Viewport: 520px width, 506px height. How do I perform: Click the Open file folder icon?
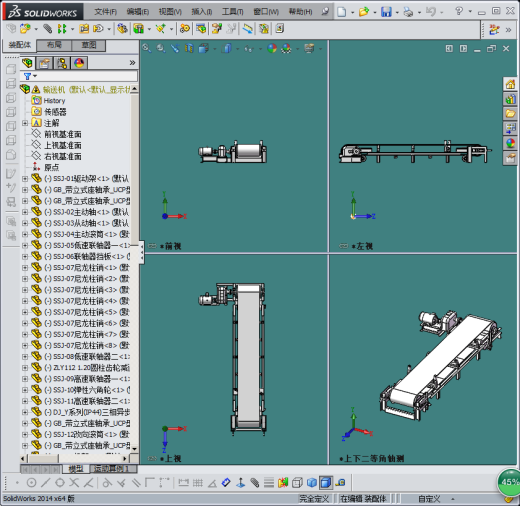pos(364,12)
